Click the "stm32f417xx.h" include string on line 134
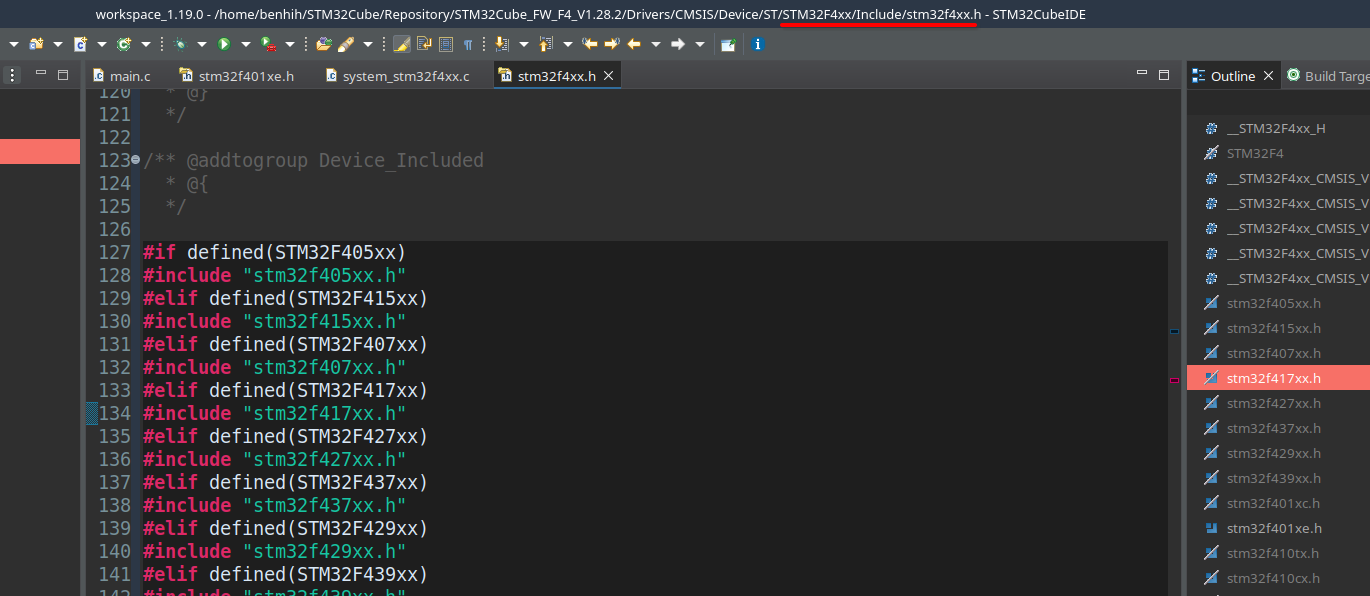 [x=324, y=413]
